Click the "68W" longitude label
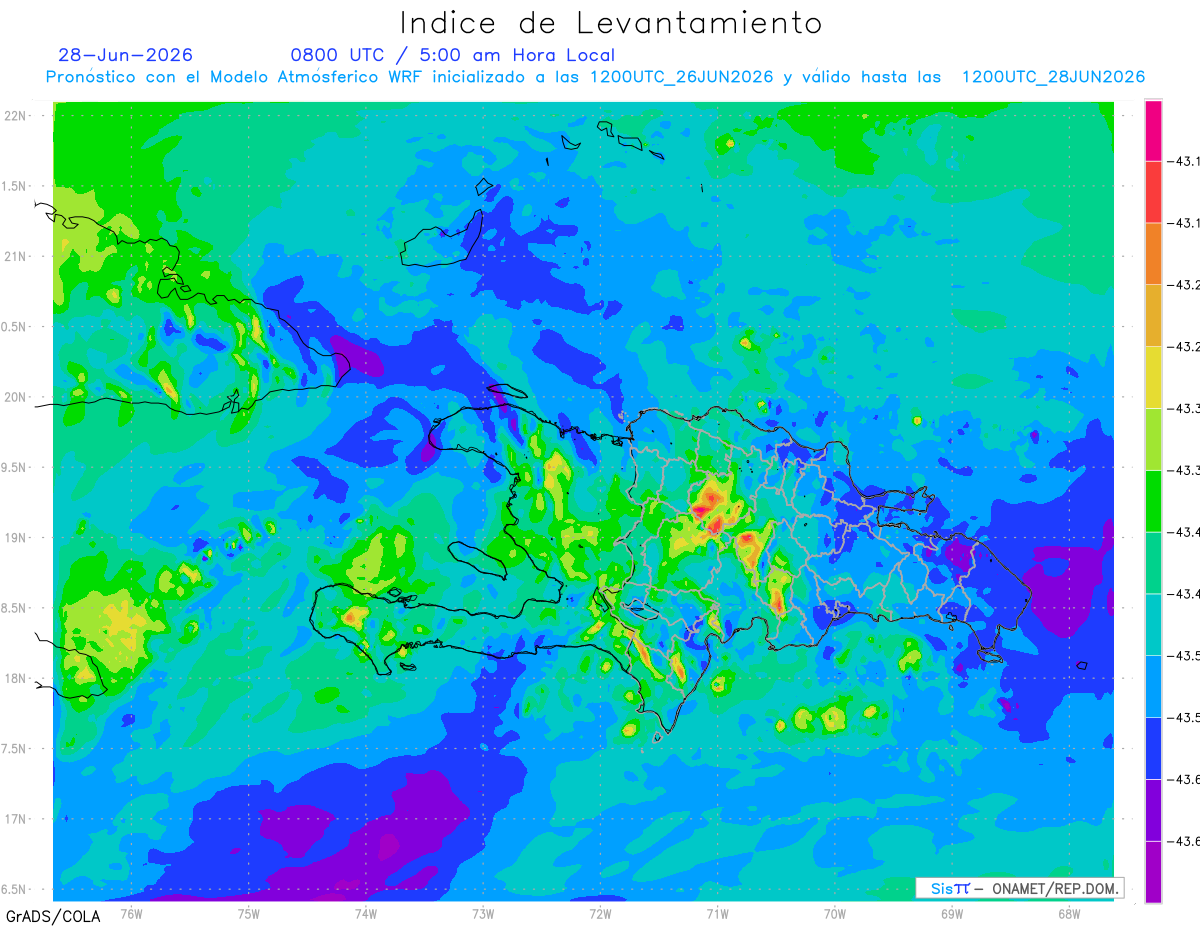This screenshot has width=1200, height=927. (x=1069, y=913)
